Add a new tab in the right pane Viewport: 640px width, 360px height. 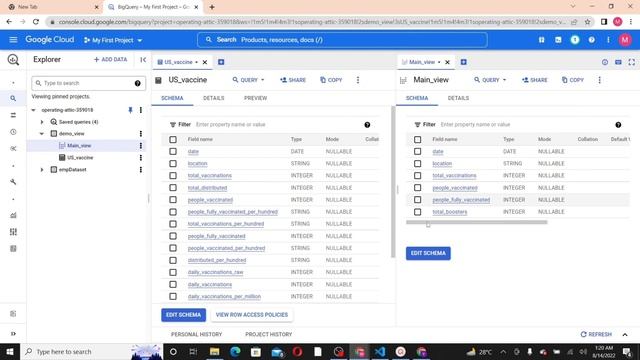463,62
